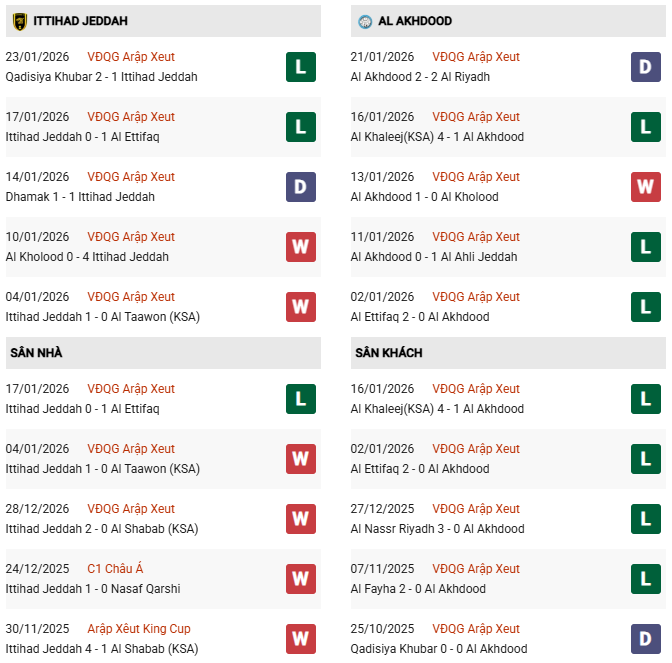Open match Al Fayha 2-0 Al Akhdood
This screenshot has width=672, height=663.
click(418, 589)
